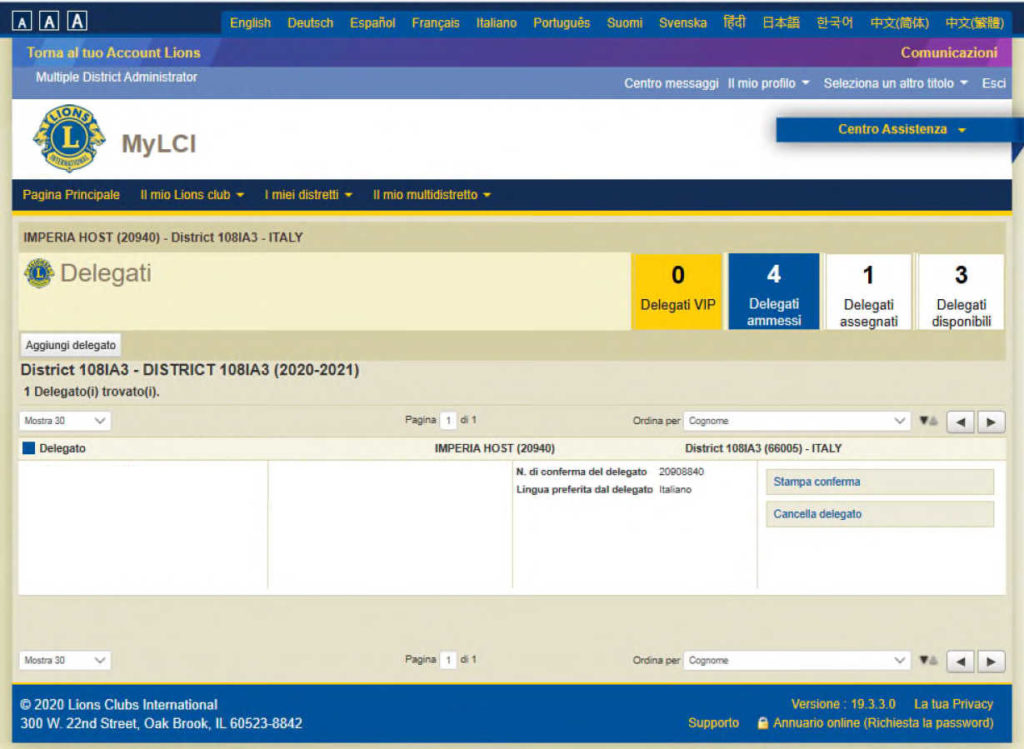Click Torna al tuo Account Lions
This screenshot has height=749, width=1024.
point(114,53)
